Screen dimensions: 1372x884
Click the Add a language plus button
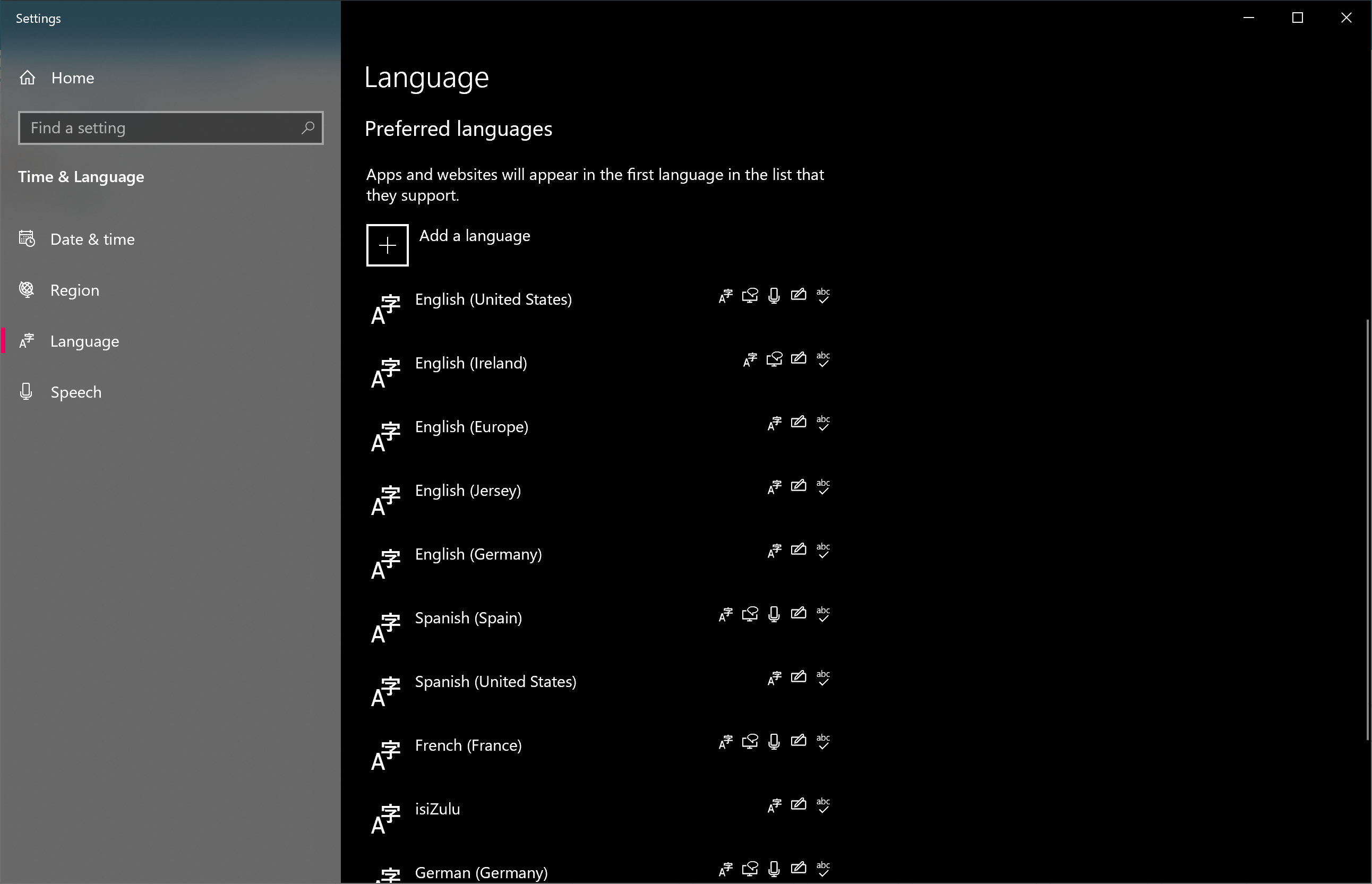[x=388, y=245]
